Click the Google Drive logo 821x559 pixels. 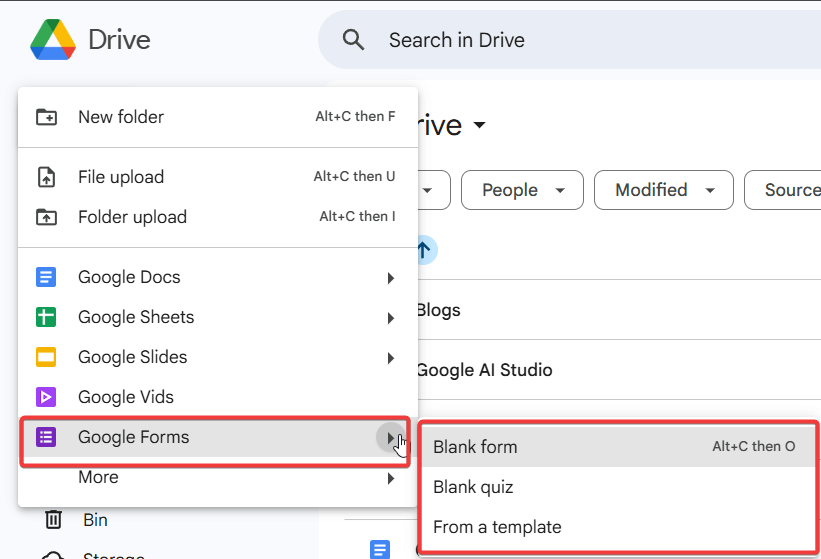(53, 40)
